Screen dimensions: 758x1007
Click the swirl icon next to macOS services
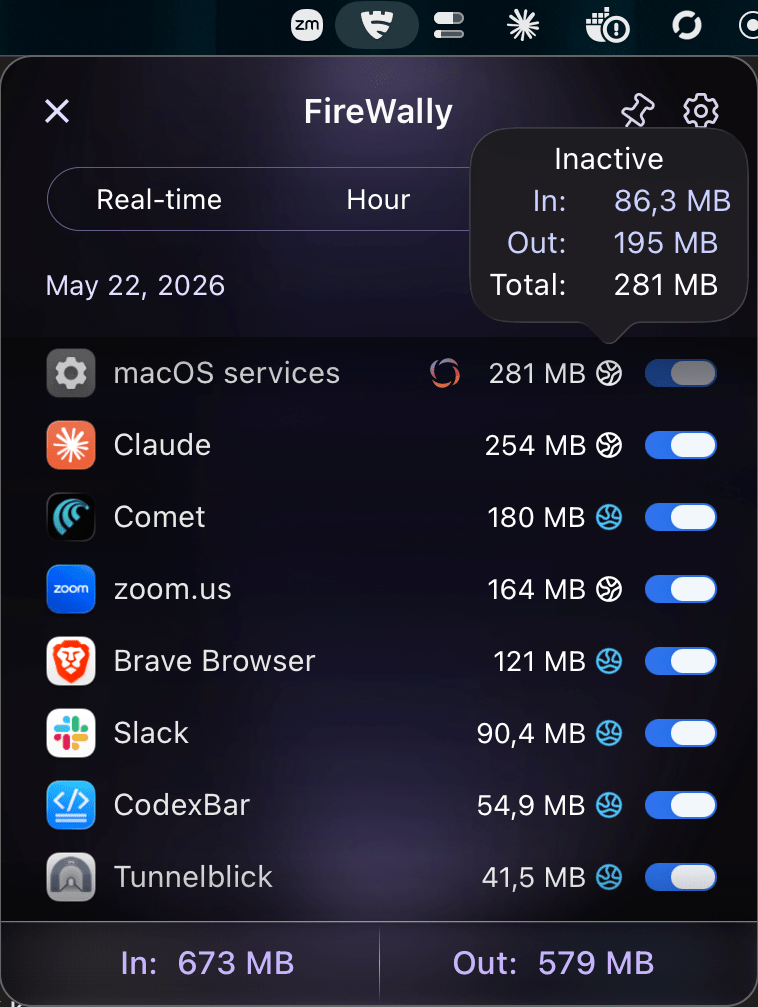pos(445,373)
